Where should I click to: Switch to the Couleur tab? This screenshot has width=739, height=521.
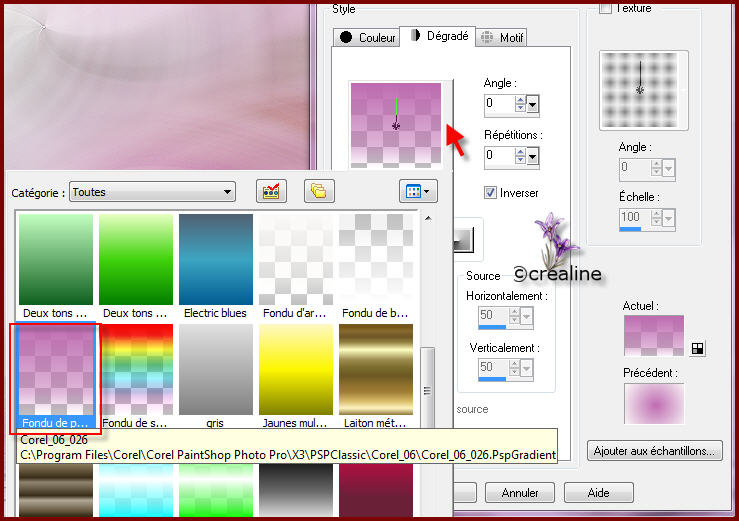tap(366, 37)
